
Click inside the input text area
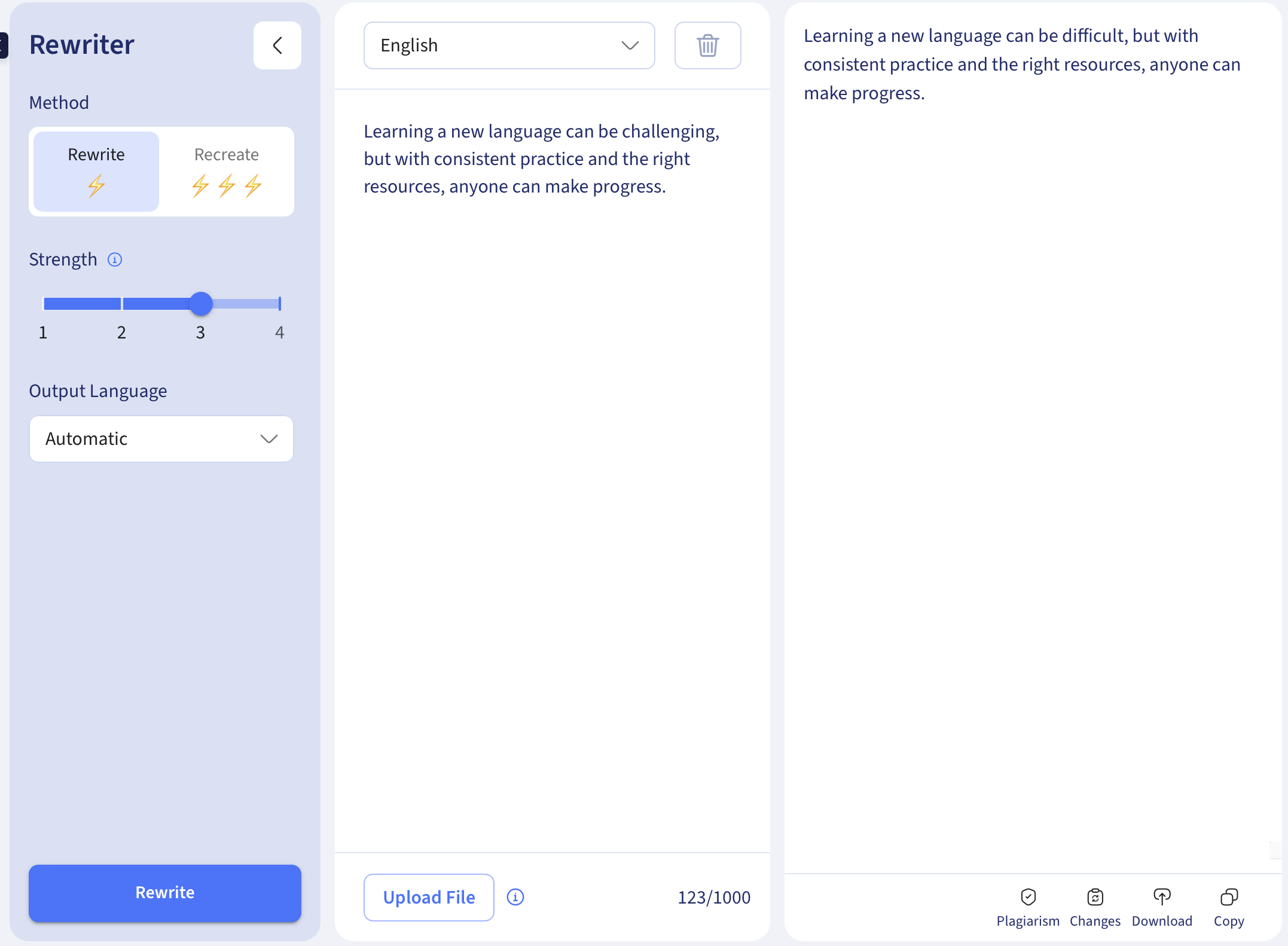(x=551, y=478)
